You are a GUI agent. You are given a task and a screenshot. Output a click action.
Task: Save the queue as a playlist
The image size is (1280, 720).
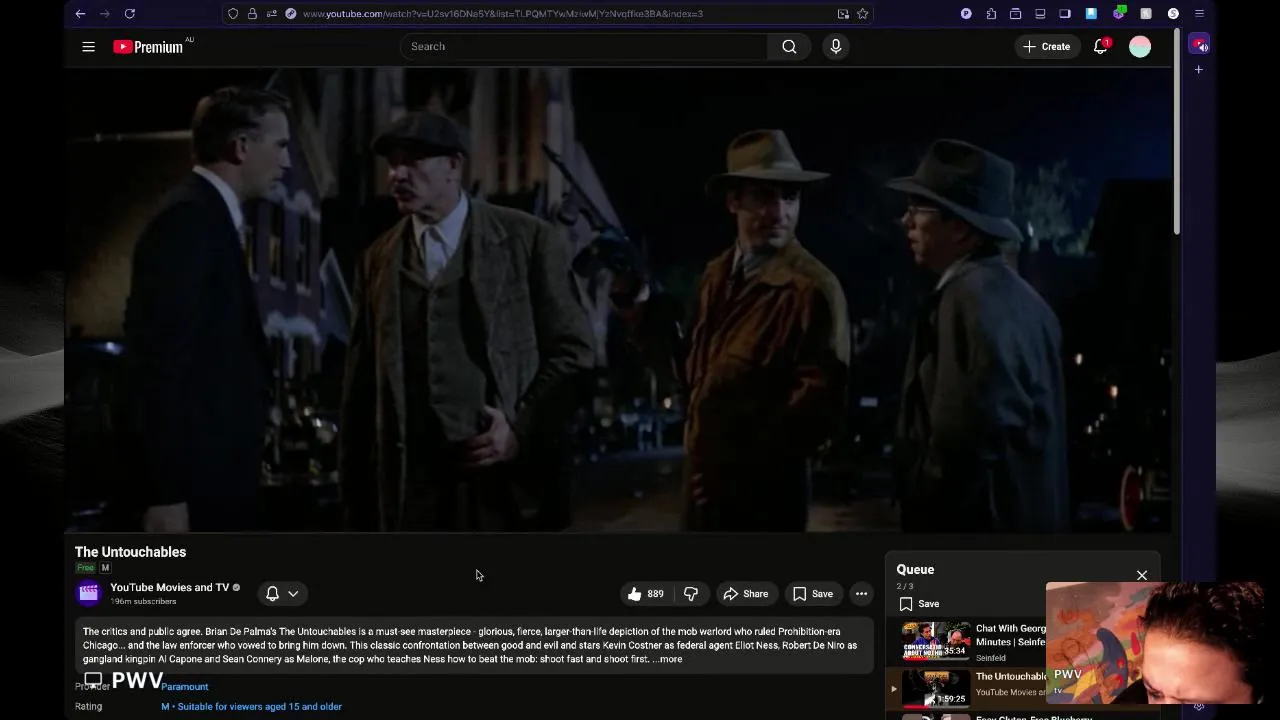pyautogui.click(x=919, y=604)
